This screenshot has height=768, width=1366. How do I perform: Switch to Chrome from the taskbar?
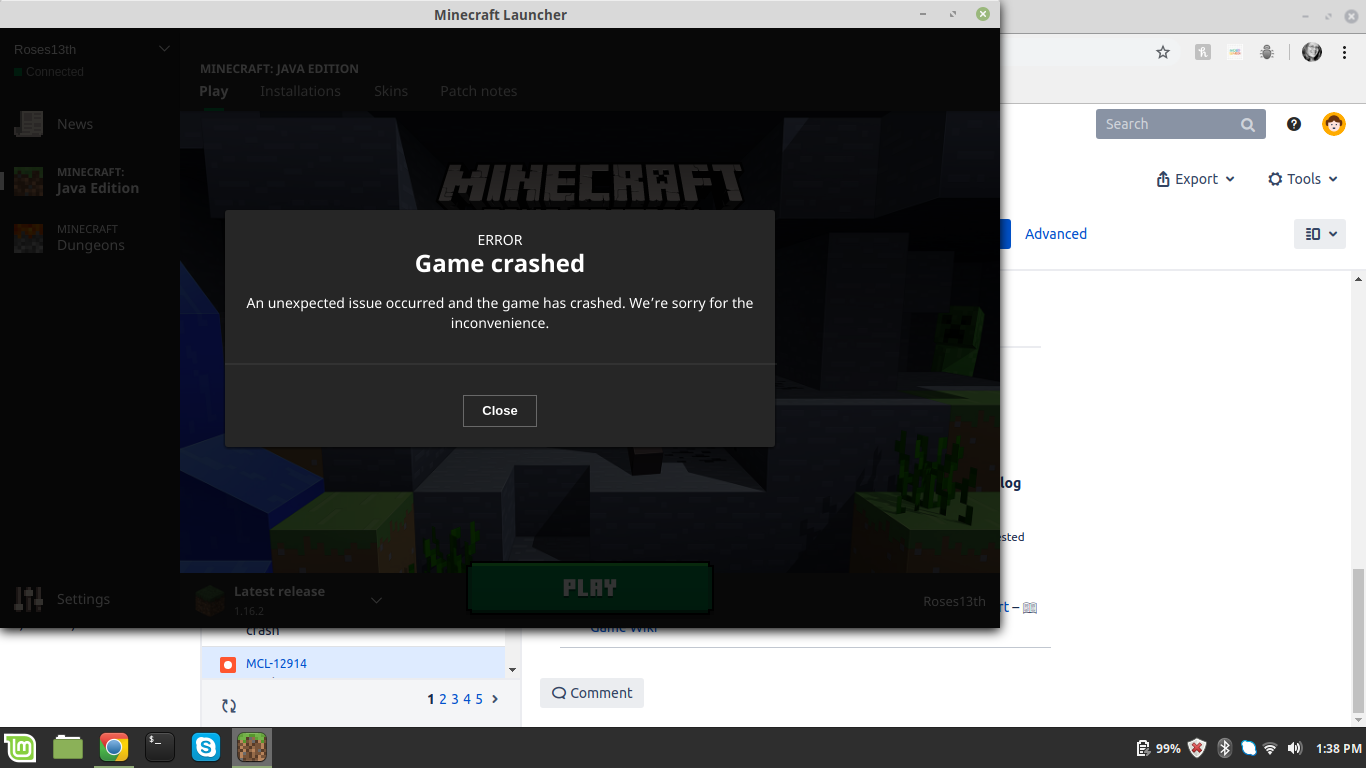coord(114,747)
